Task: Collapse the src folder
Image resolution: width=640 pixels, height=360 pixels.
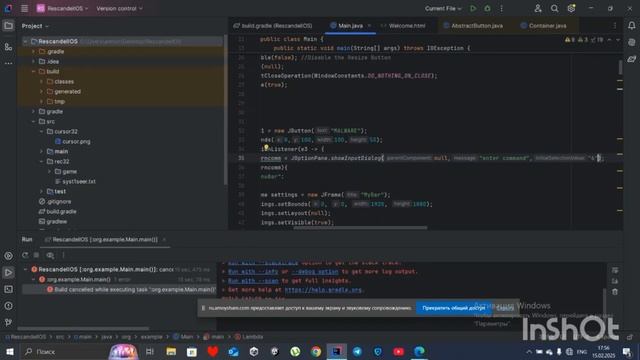Action: pos(33,121)
